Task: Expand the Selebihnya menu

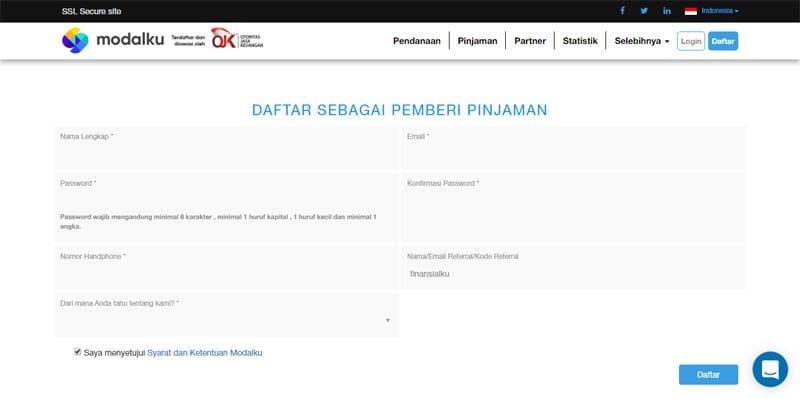Action: (642, 41)
